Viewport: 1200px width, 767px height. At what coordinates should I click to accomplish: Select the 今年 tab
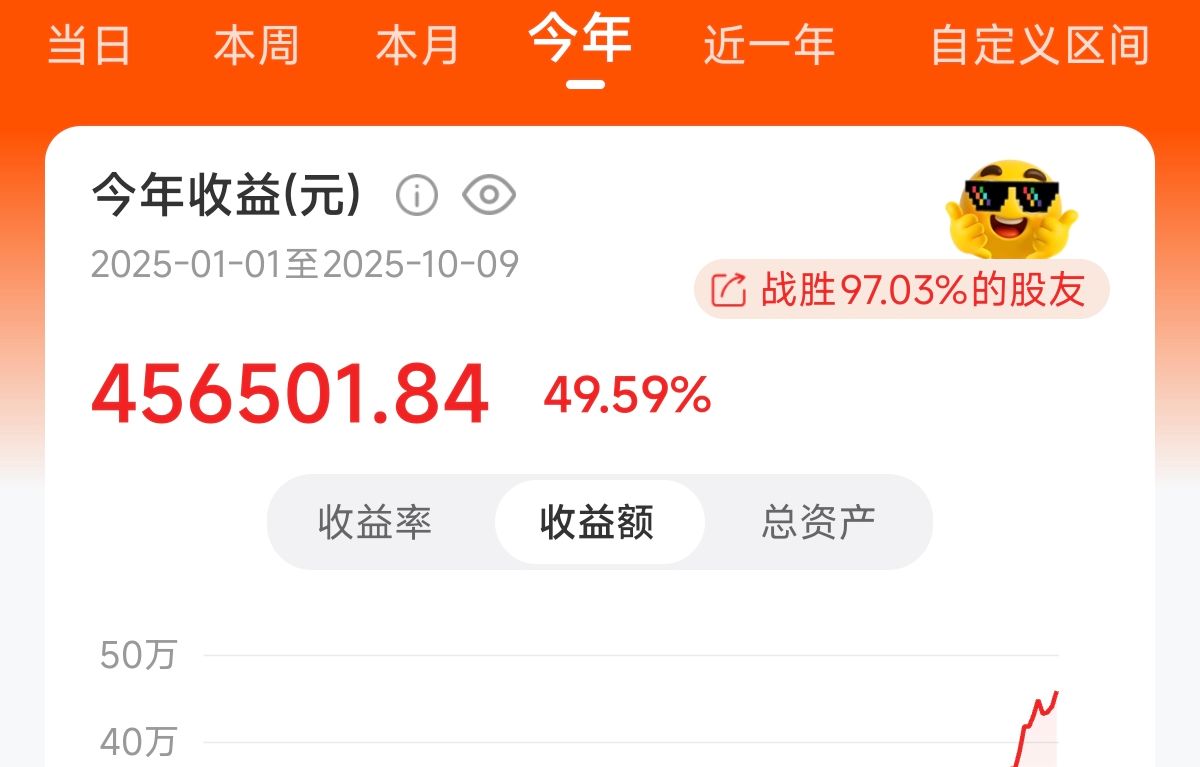pyautogui.click(x=581, y=38)
